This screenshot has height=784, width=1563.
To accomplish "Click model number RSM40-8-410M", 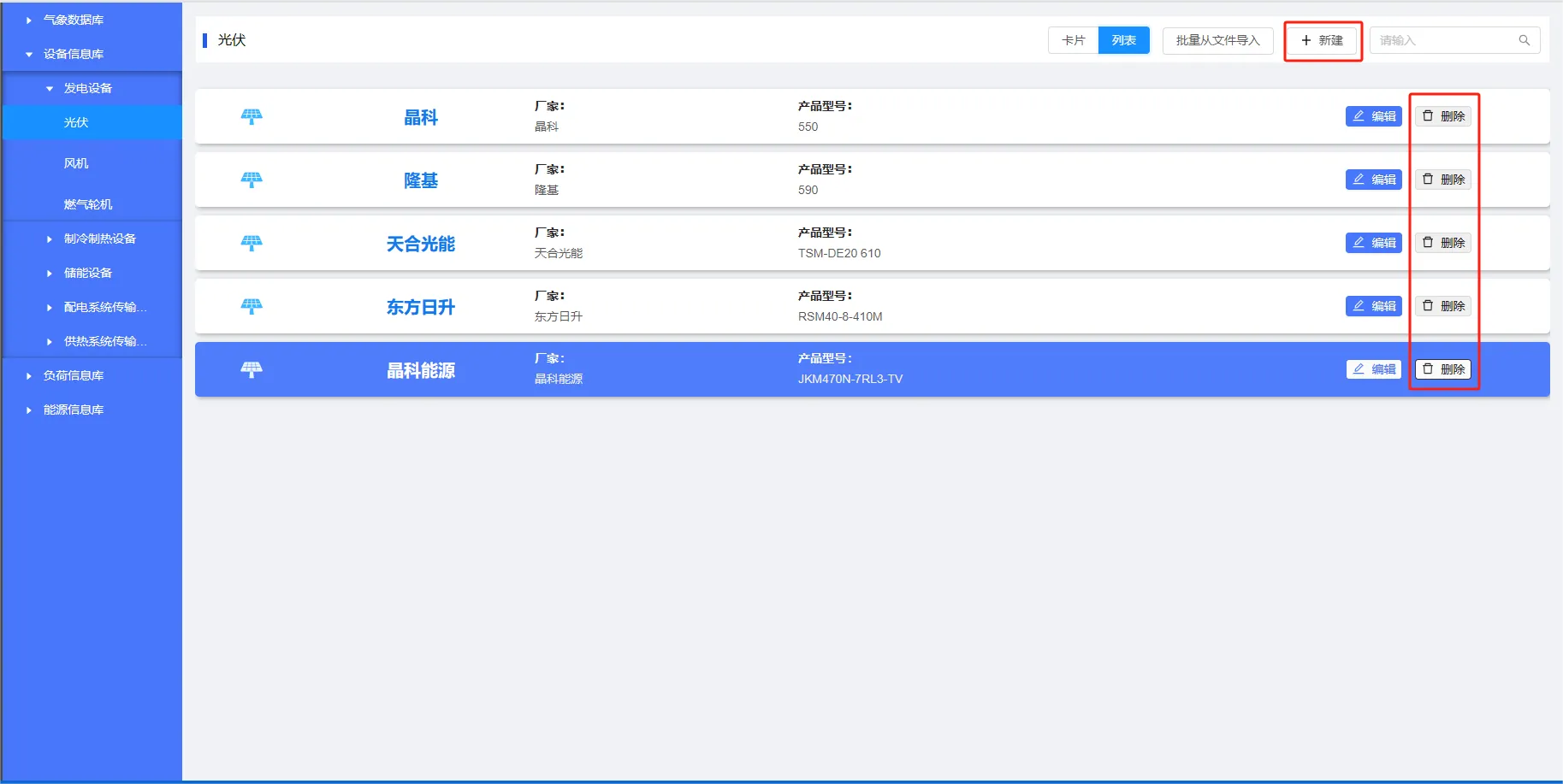I will (x=840, y=316).
